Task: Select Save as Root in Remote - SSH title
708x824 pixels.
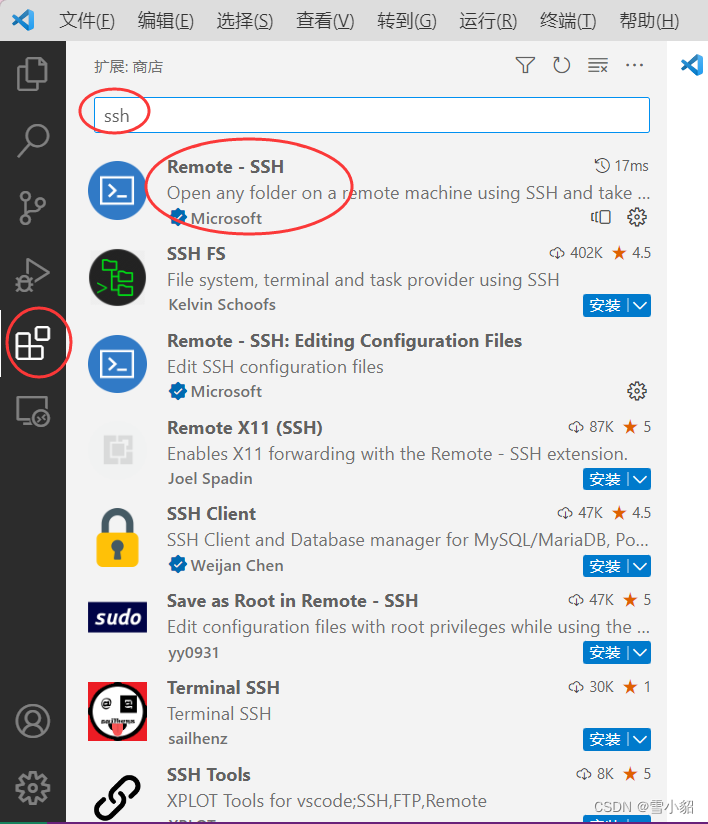Action: click(292, 601)
